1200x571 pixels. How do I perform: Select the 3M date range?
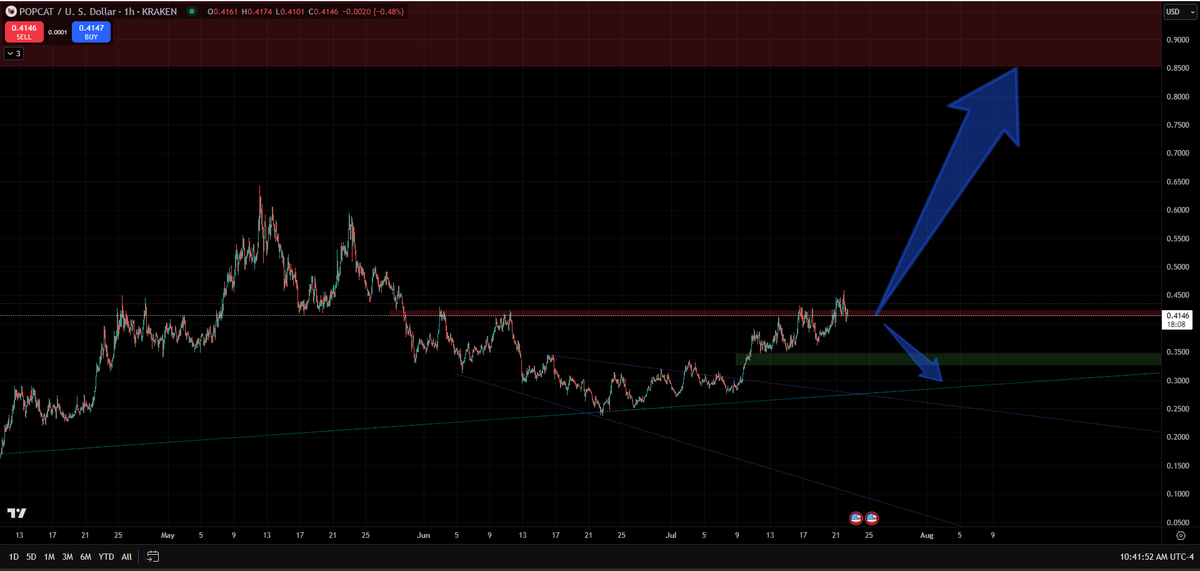click(67, 555)
